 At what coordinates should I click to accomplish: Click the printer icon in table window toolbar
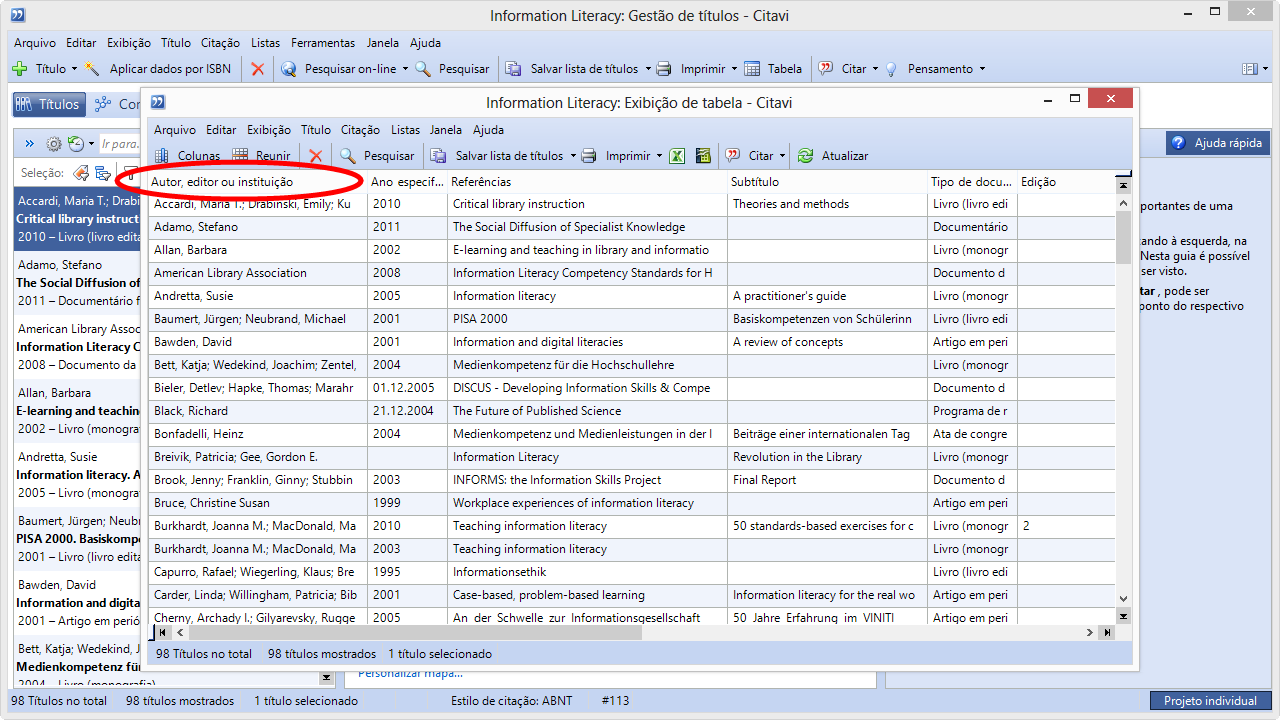[x=589, y=156]
